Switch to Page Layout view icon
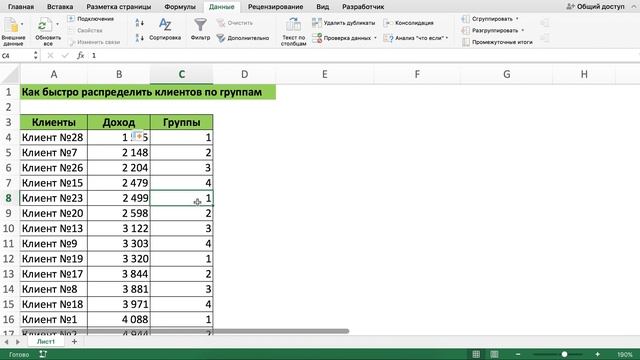This screenshot has width=640, height=360. [494, 354]
